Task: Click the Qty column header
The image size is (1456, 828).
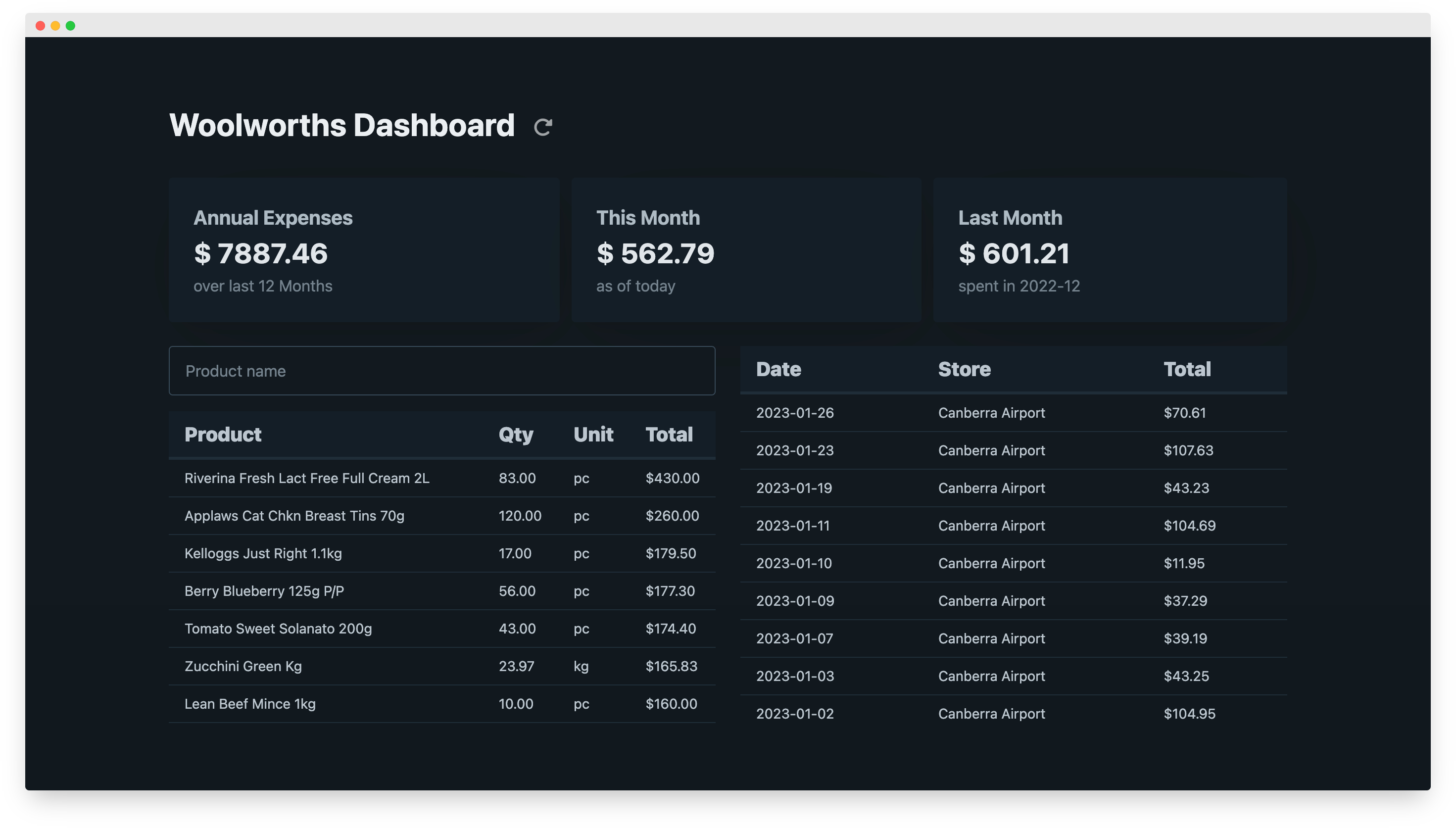Action: (x=516, y=435)
